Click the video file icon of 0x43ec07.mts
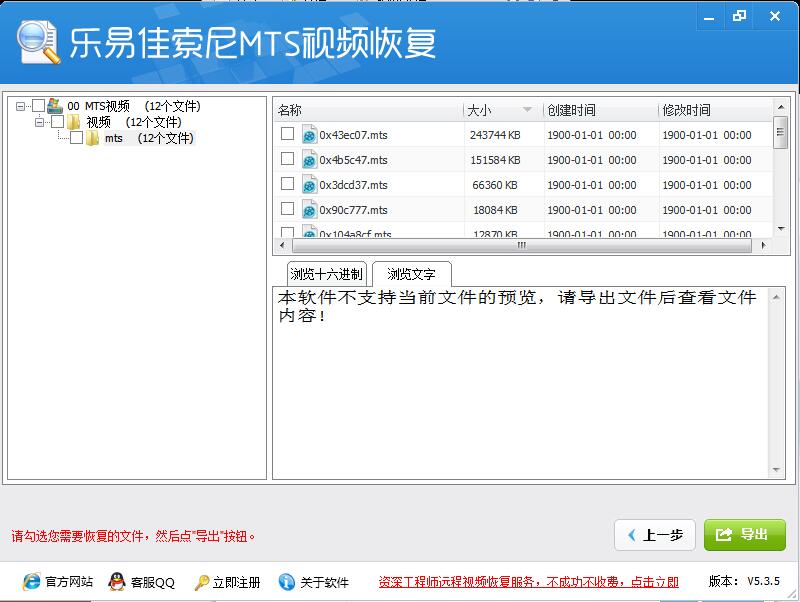The height and width of the screenshot is (602, 800). coord(309,135)
